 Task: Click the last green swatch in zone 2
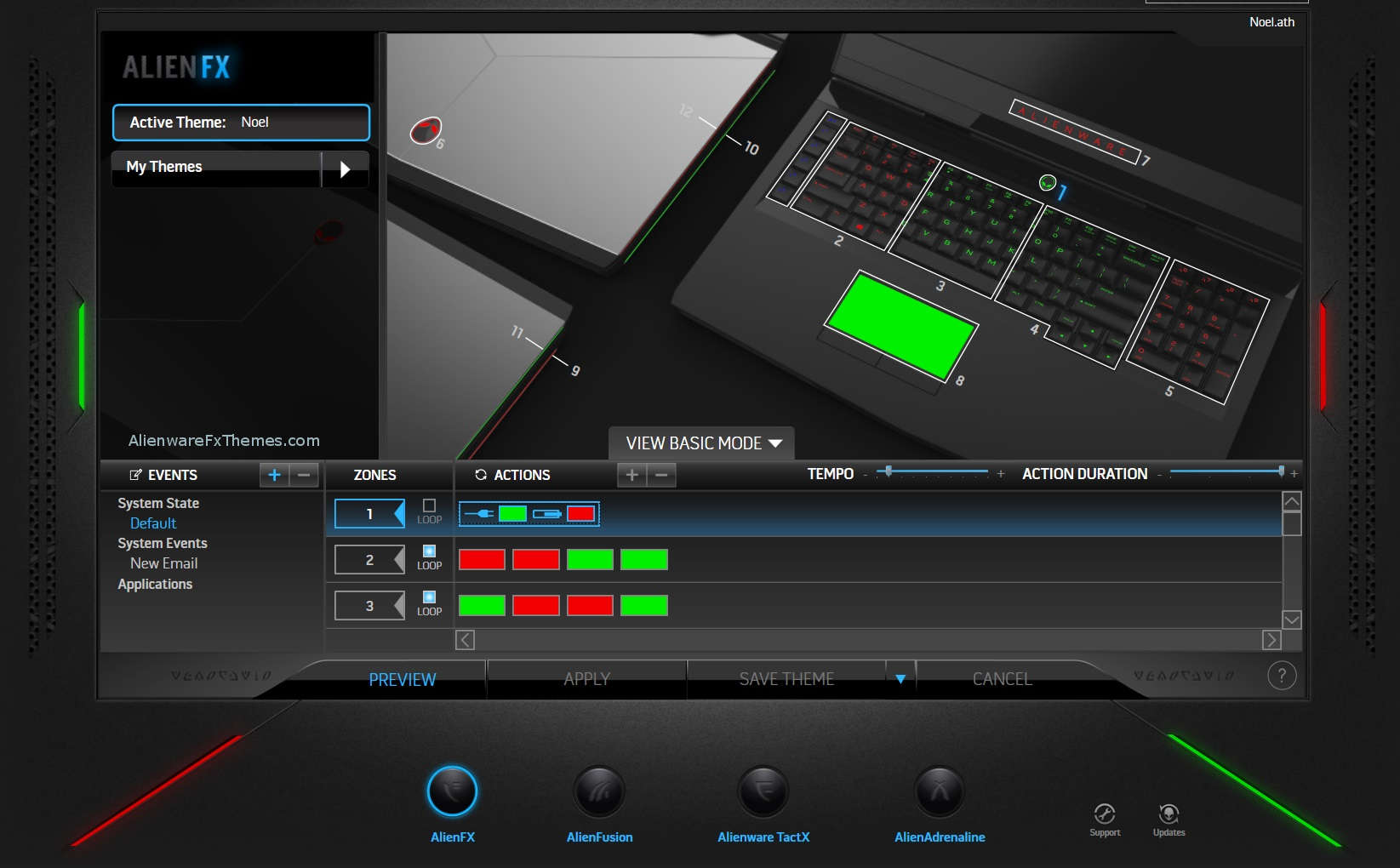pyautogui.click(x=644, y=559)
